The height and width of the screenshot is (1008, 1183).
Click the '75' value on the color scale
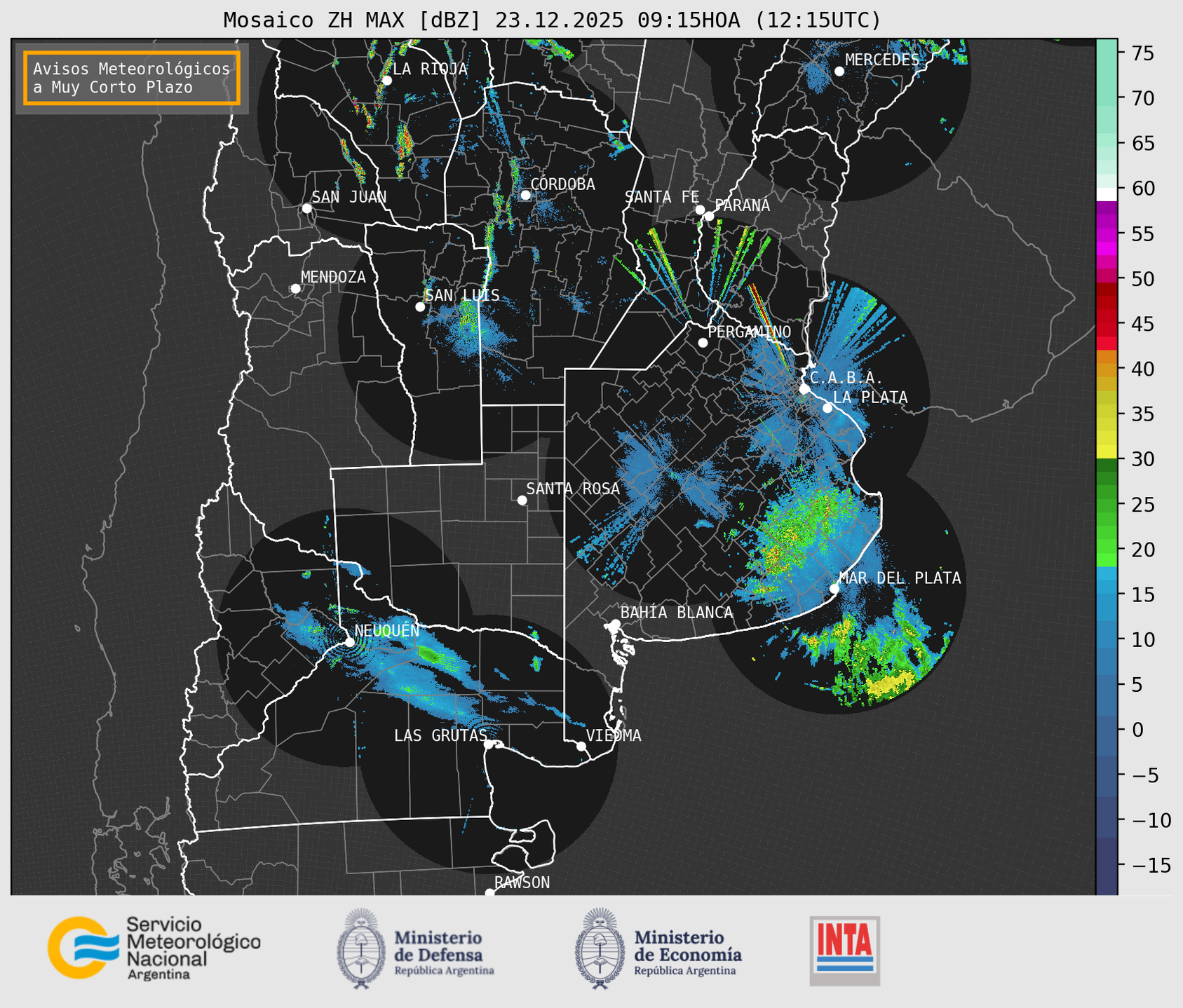(x=1142, y=53)
